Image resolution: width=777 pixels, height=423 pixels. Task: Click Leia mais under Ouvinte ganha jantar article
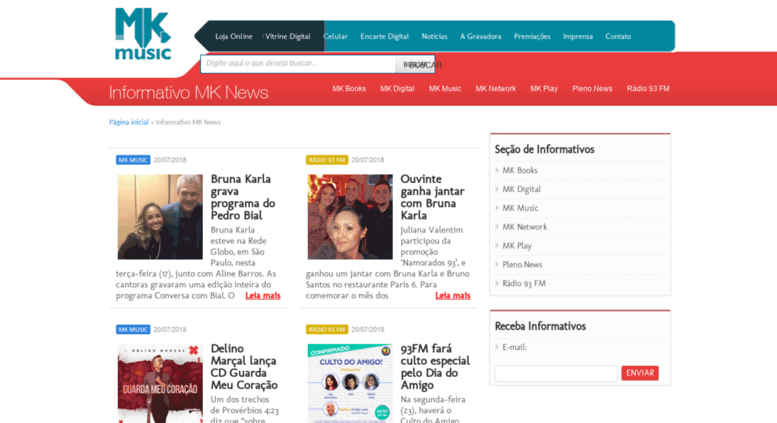click(452, 296)
